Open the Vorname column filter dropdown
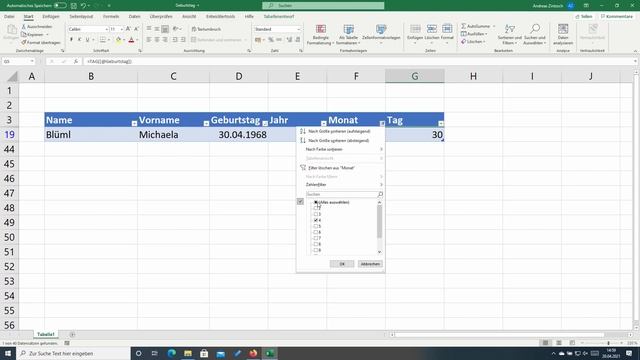This screenshot has height=360, width=640. pyautogui.click(x=206, y=123)
